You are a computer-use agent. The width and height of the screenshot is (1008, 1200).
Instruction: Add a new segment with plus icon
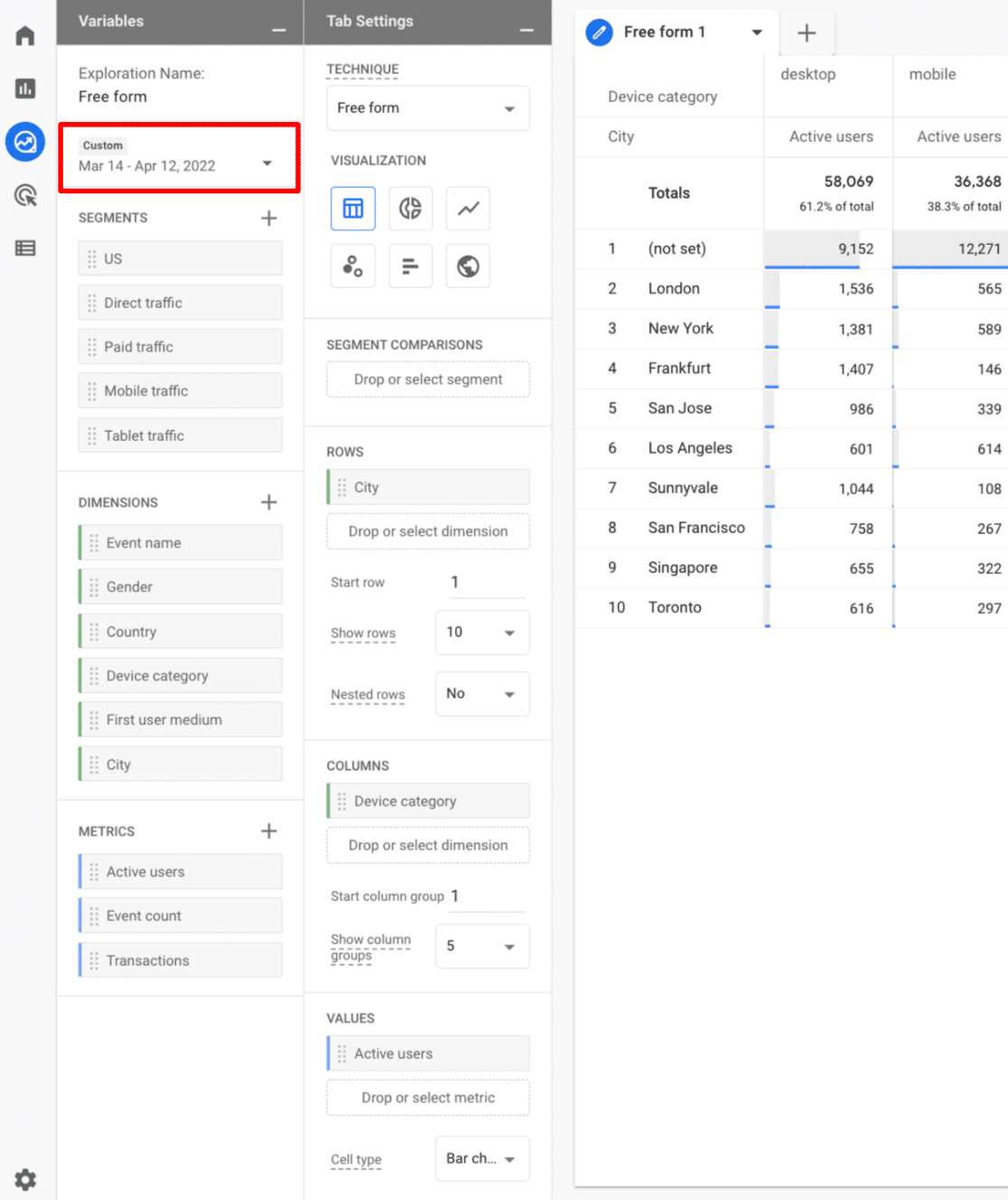click(x=269, y=218)
